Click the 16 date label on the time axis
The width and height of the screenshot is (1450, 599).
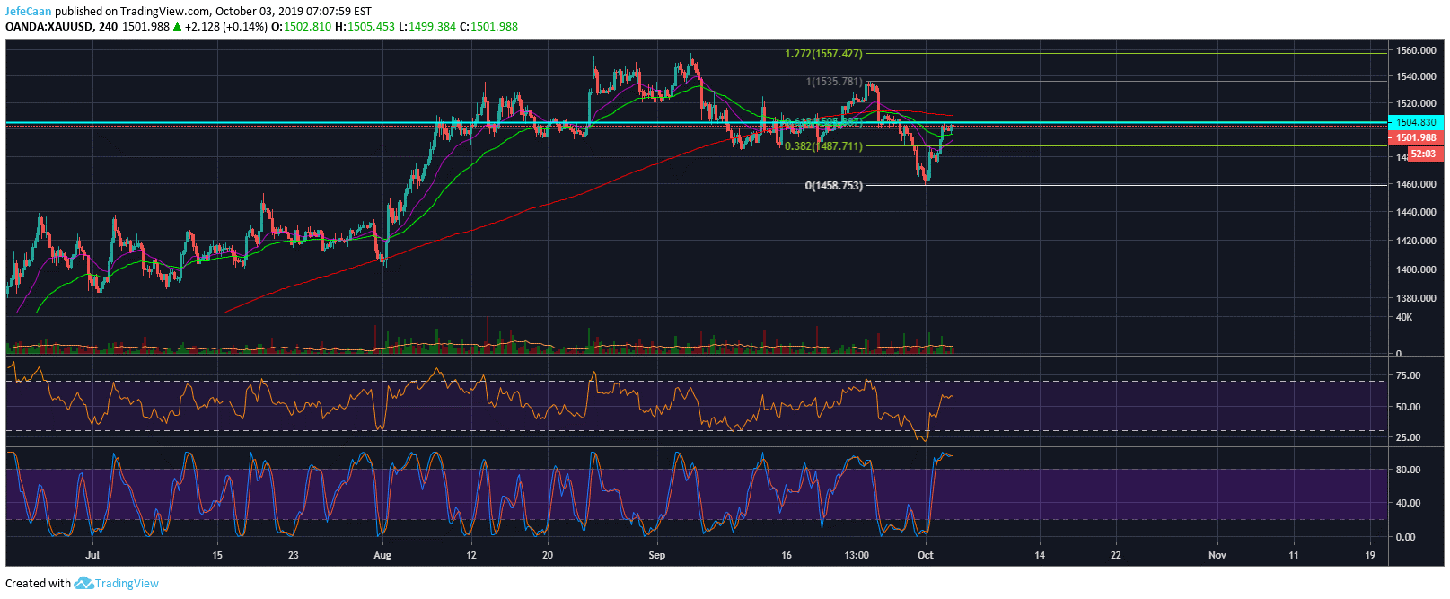pos(787,553)
